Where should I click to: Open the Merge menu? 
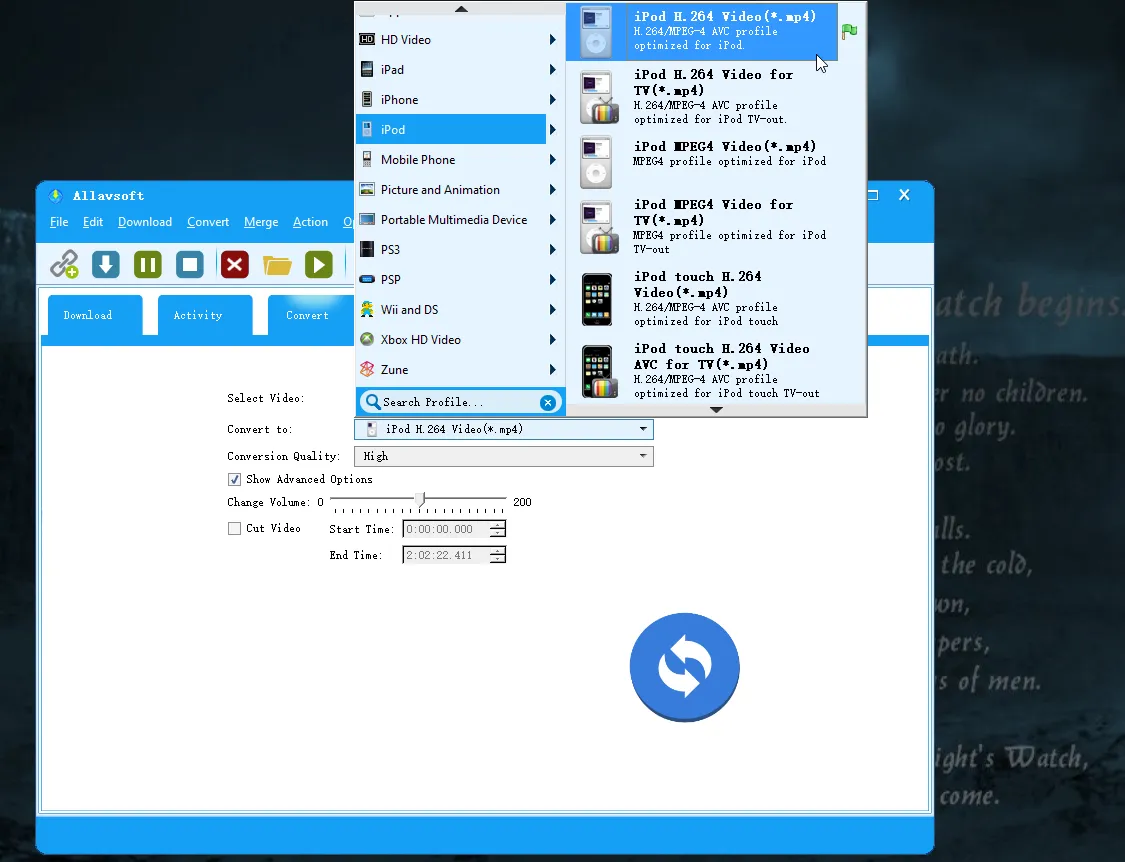[x=261, y=222]
